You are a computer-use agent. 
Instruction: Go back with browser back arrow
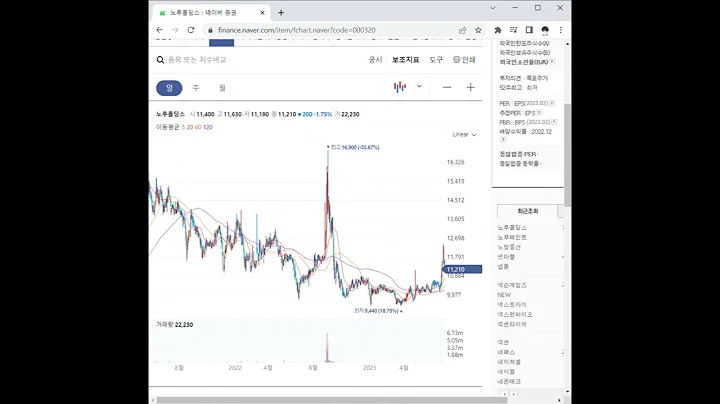(159, 30)
